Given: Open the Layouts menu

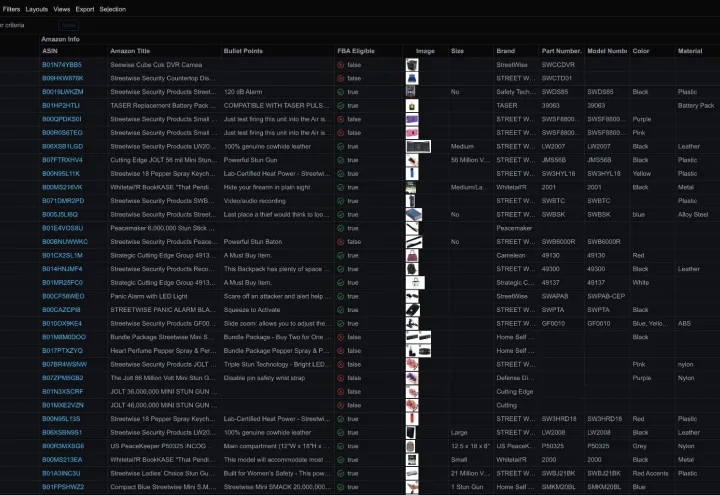Looking at the screenshot, I should coord(37,9).
